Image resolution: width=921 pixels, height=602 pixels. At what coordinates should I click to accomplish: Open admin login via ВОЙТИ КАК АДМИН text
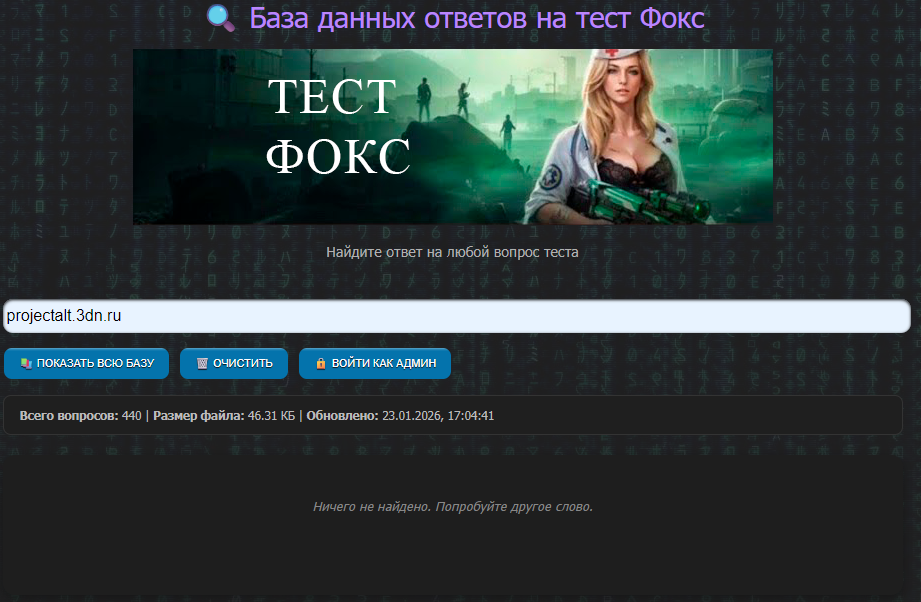[x=384, y=364]
